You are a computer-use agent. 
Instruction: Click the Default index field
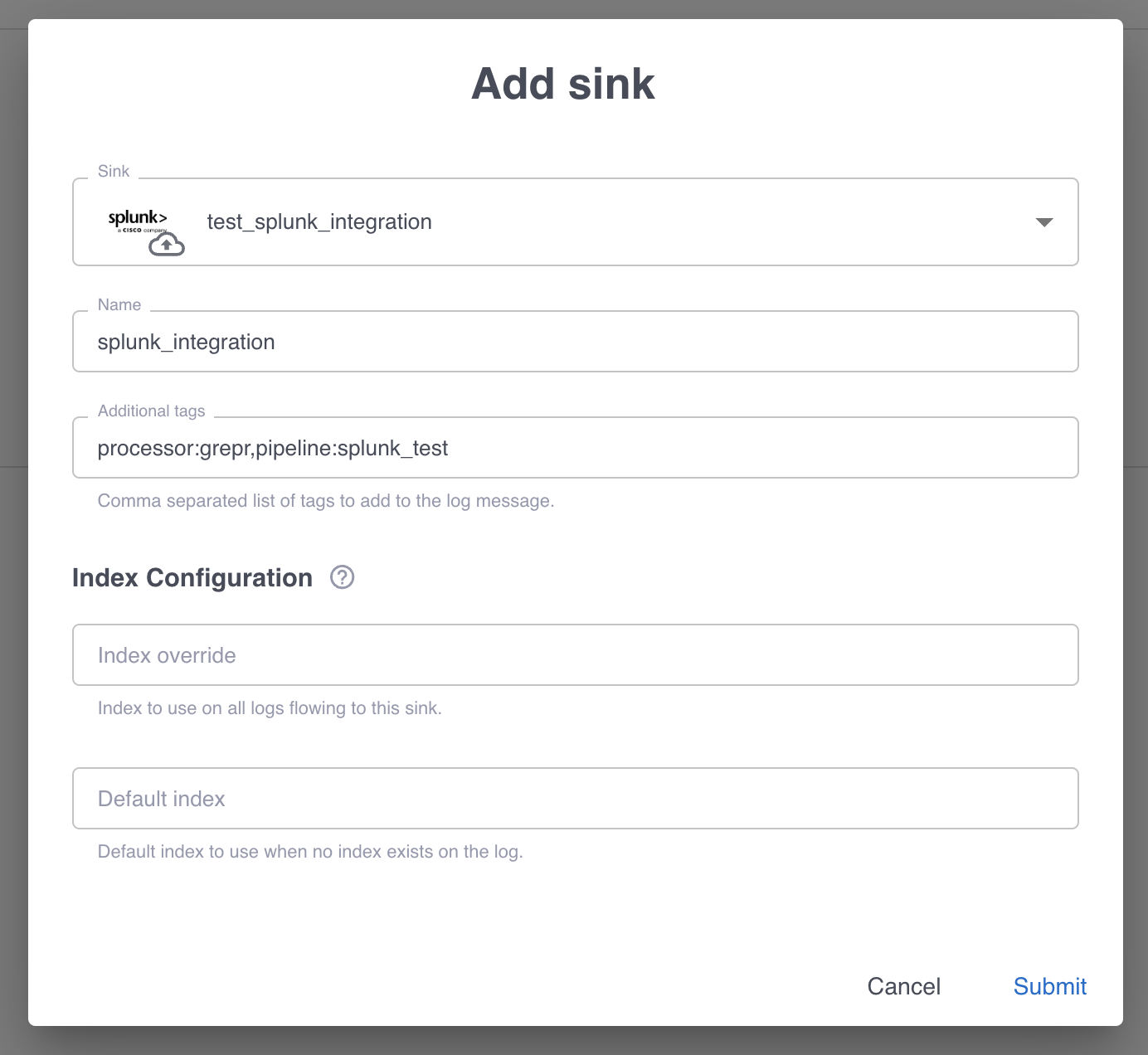576,798
